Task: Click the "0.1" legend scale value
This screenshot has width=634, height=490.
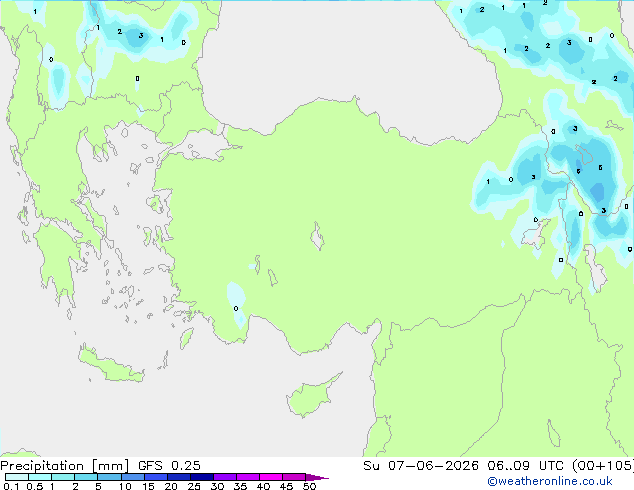Action: point(11,486)
